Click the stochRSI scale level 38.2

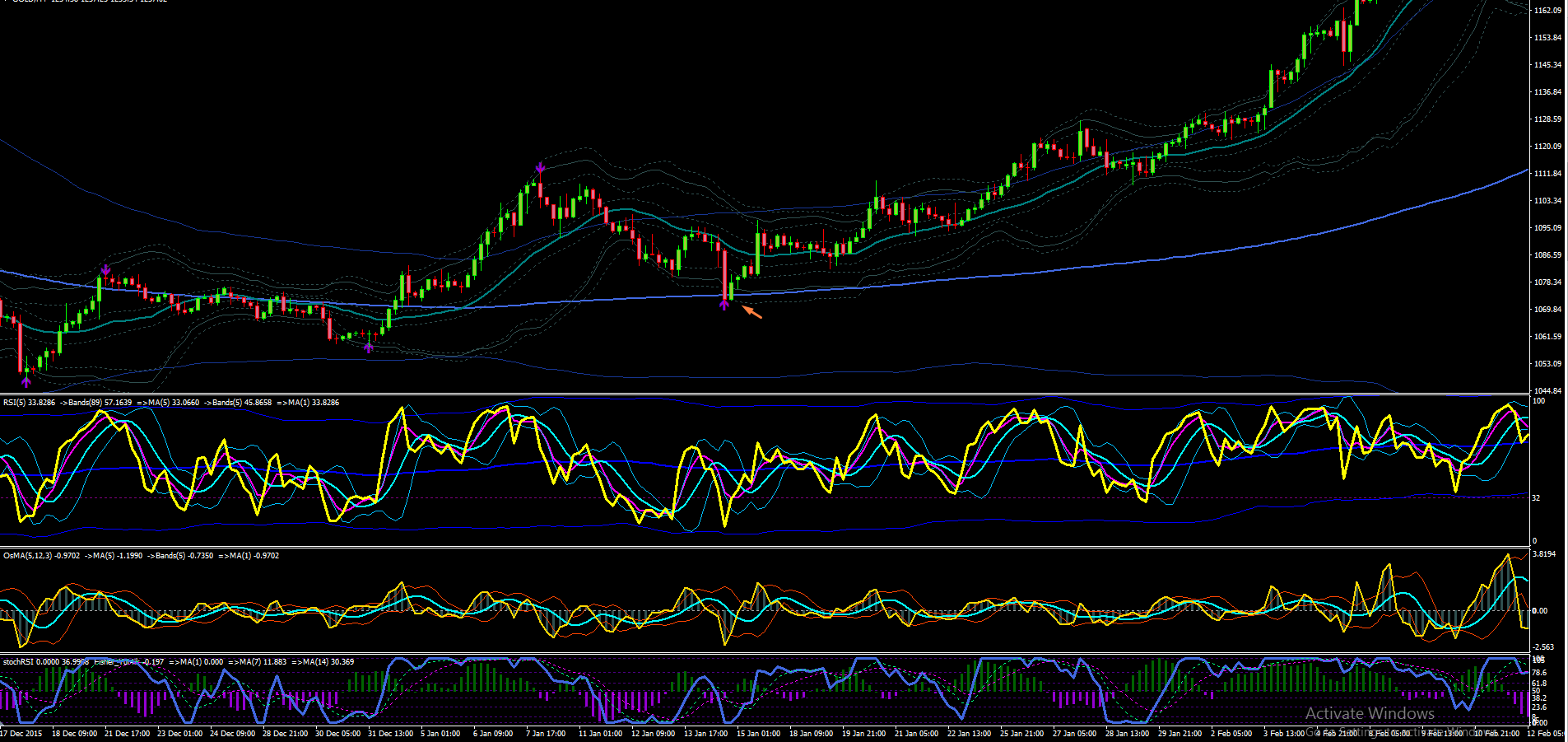coord(1538,698)
